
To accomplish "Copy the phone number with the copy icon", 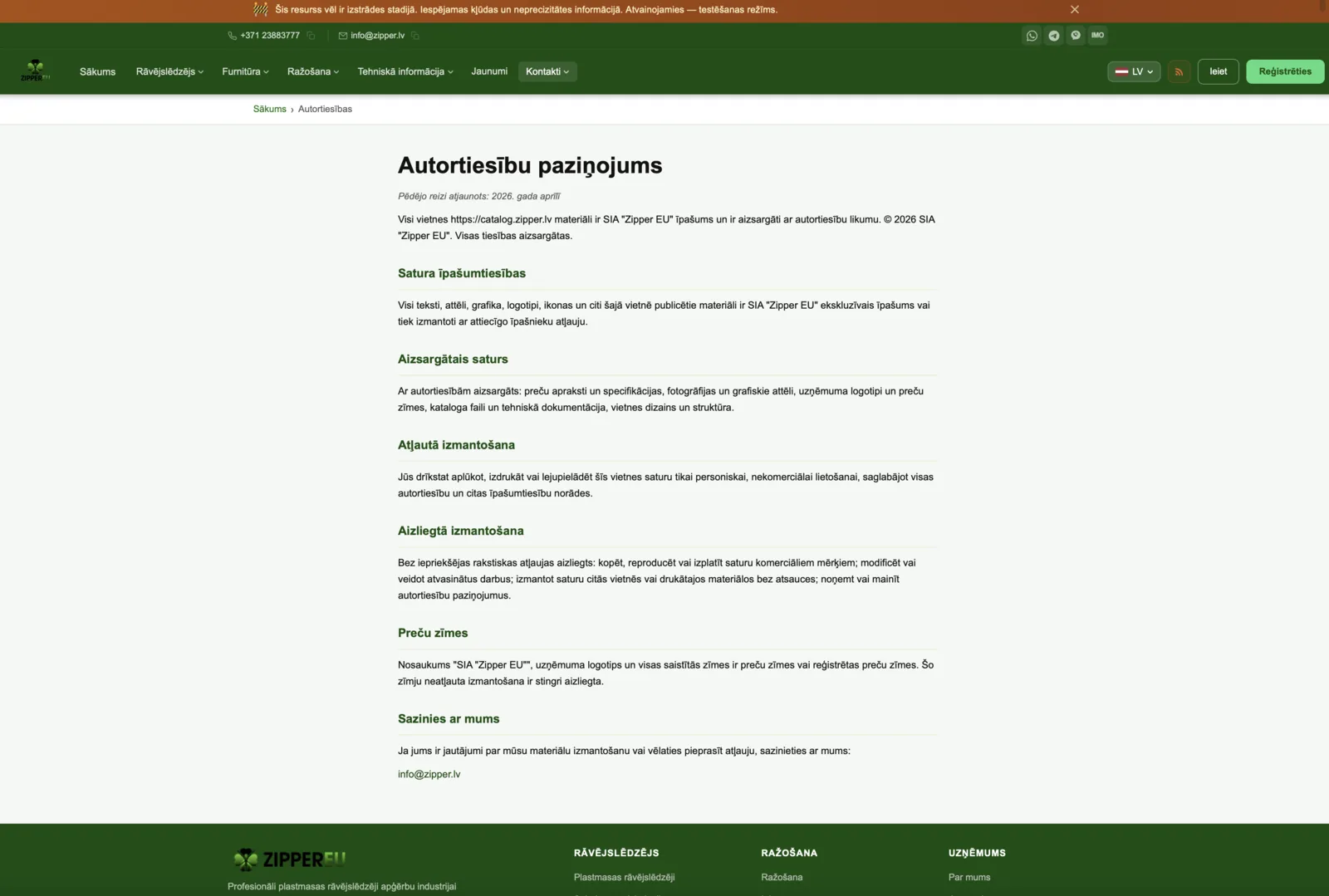I will [311, 36].
